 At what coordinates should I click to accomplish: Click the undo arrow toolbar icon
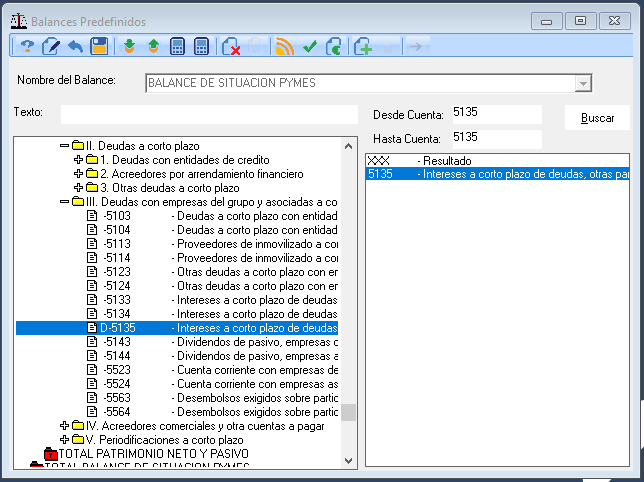pos(76,46)
